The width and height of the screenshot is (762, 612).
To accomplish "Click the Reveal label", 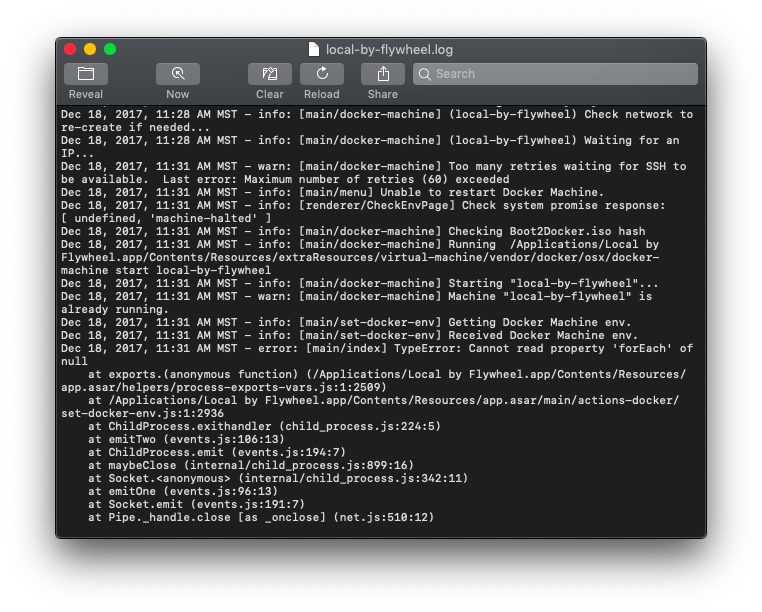I will coord(86,94).
